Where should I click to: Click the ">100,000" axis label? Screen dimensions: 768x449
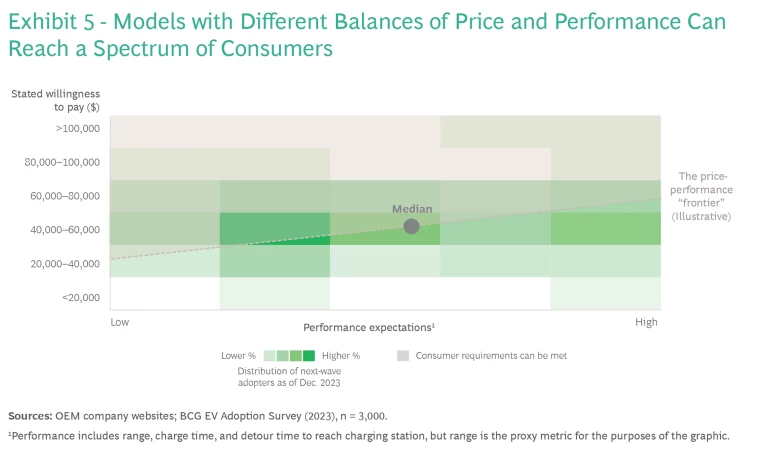pos(78,128)
